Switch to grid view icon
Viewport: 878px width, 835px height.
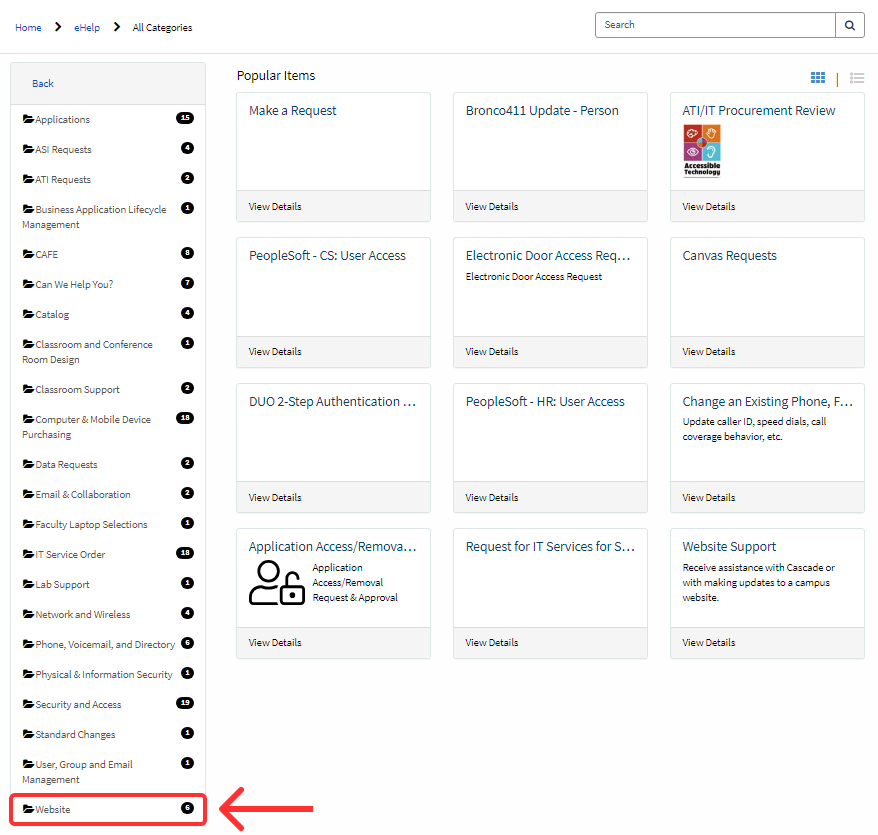coord(818,78)
